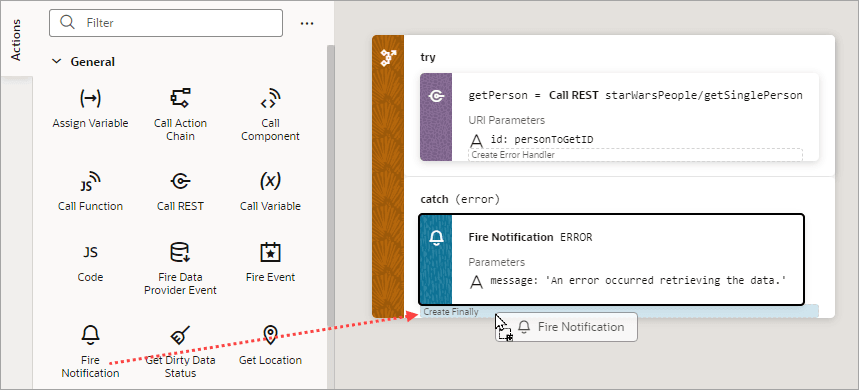This screenshot has width=859, height=390.
Task: Select the Get Dirty Data Status icon
Action: 180,334
